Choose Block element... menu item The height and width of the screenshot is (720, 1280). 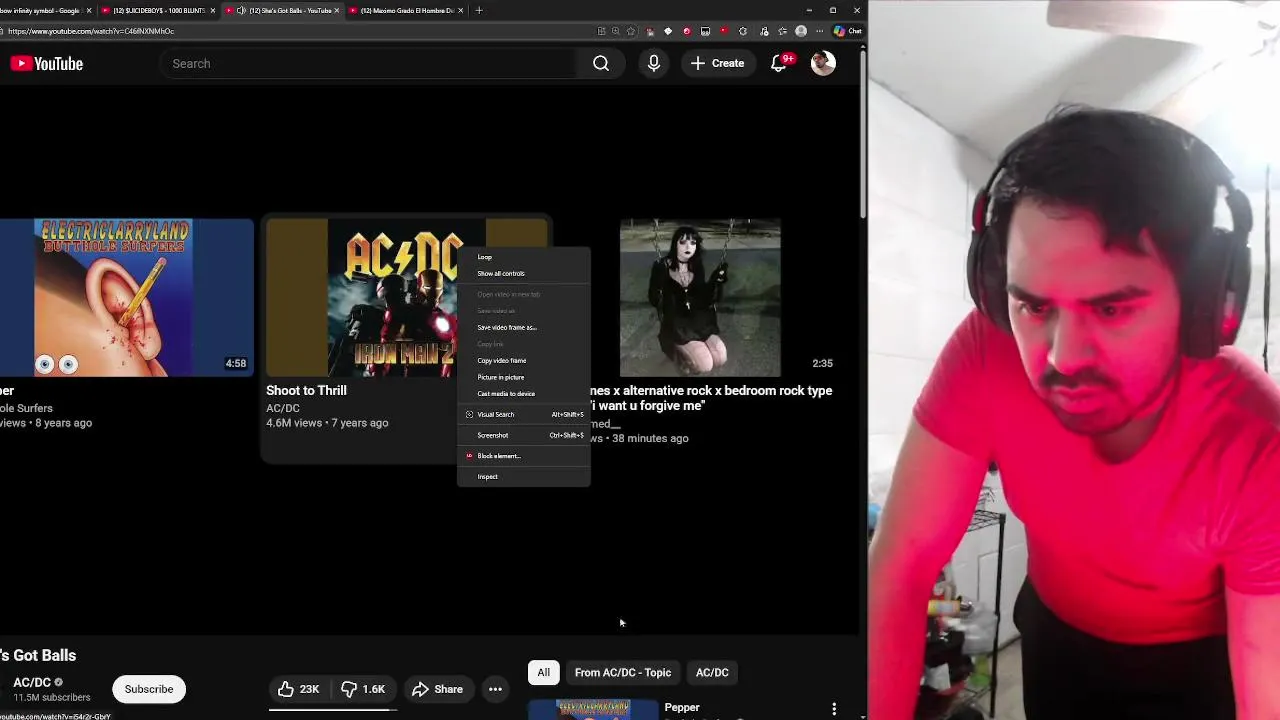(524, 456)
